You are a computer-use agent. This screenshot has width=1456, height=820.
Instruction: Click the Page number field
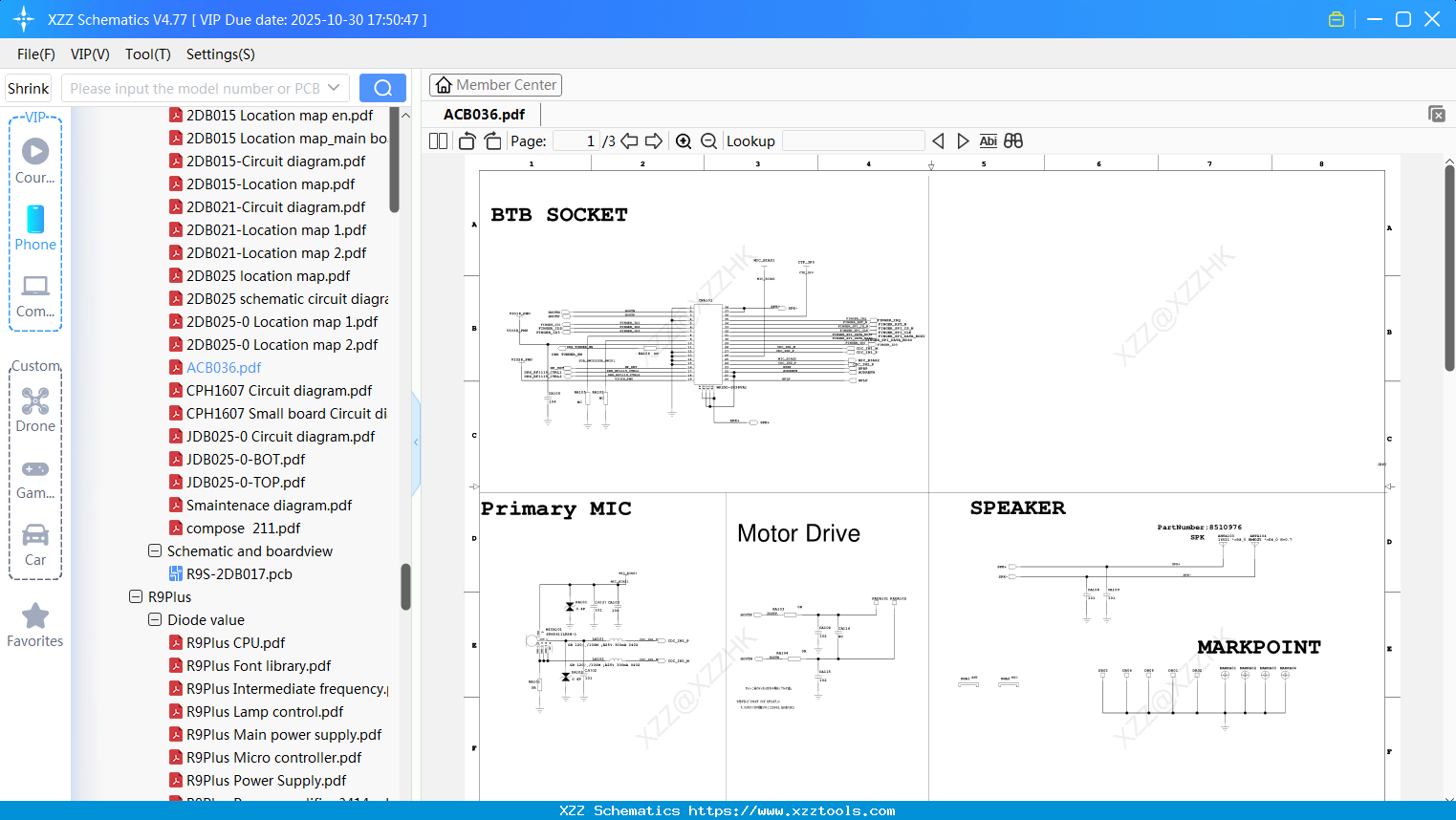(x=576, y=141)
